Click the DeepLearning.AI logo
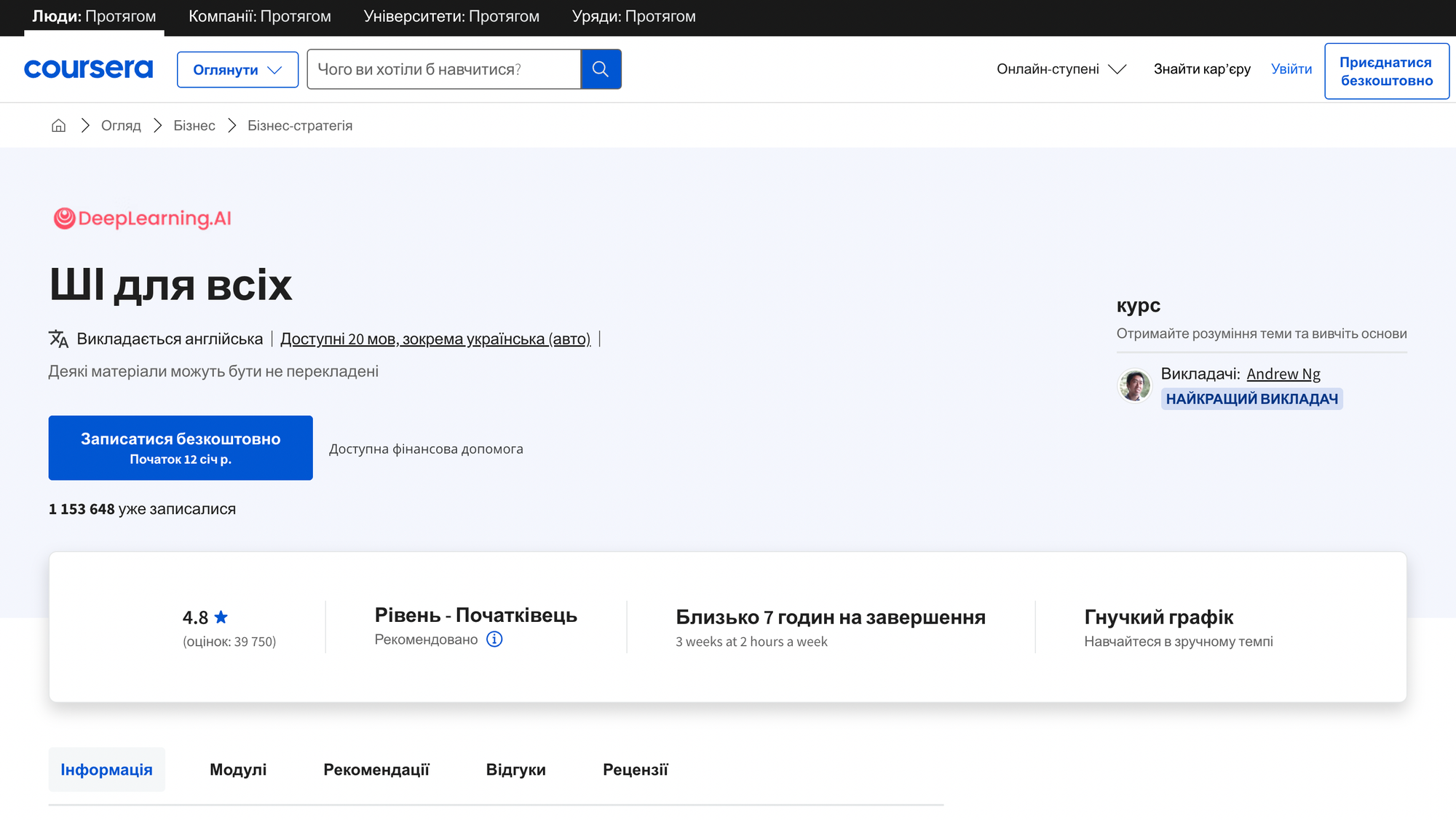 pos(142,218)
